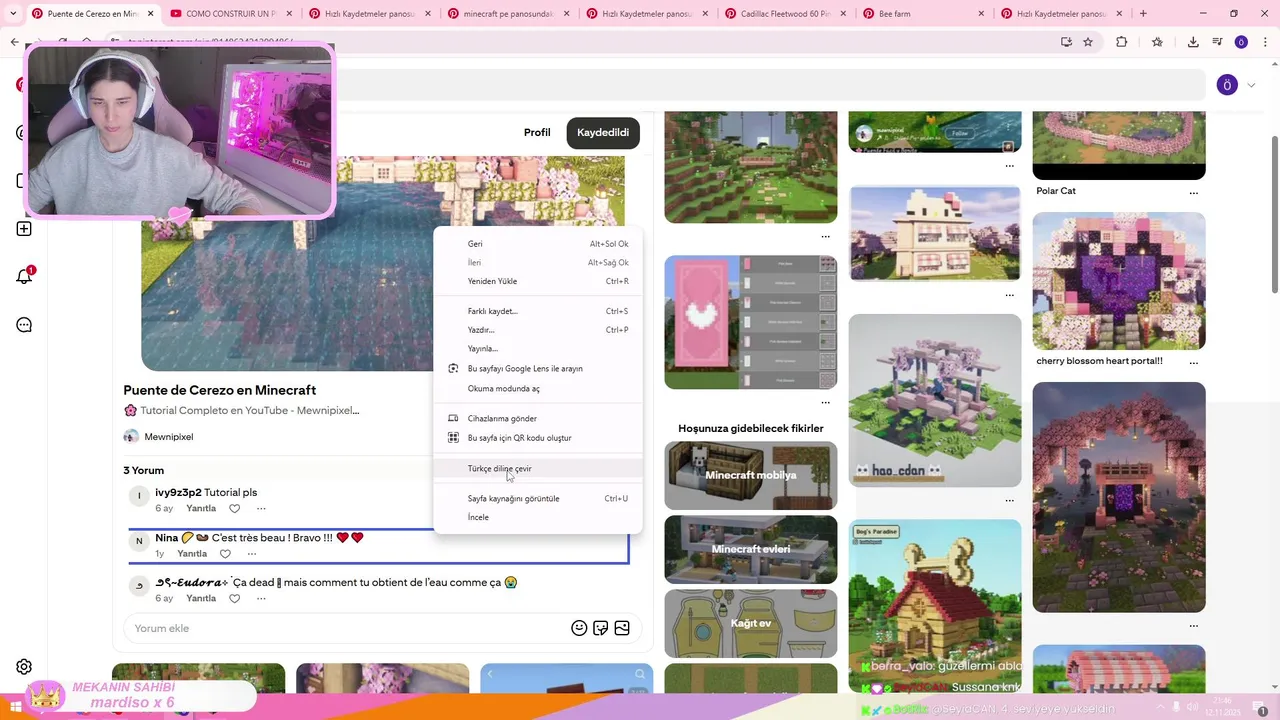The width and height of the screenshot is (1280, 720).
Task: Create QR code for this page entry
Action: (x=538, y=438)
